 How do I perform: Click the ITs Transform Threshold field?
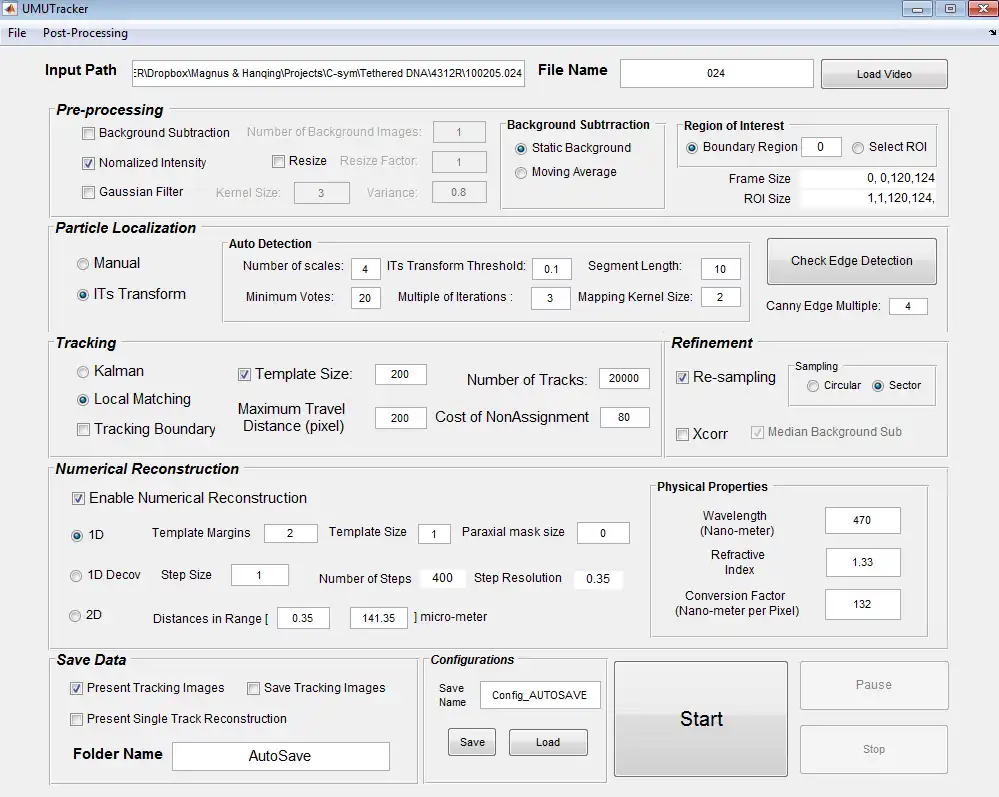tap(552, 269)
